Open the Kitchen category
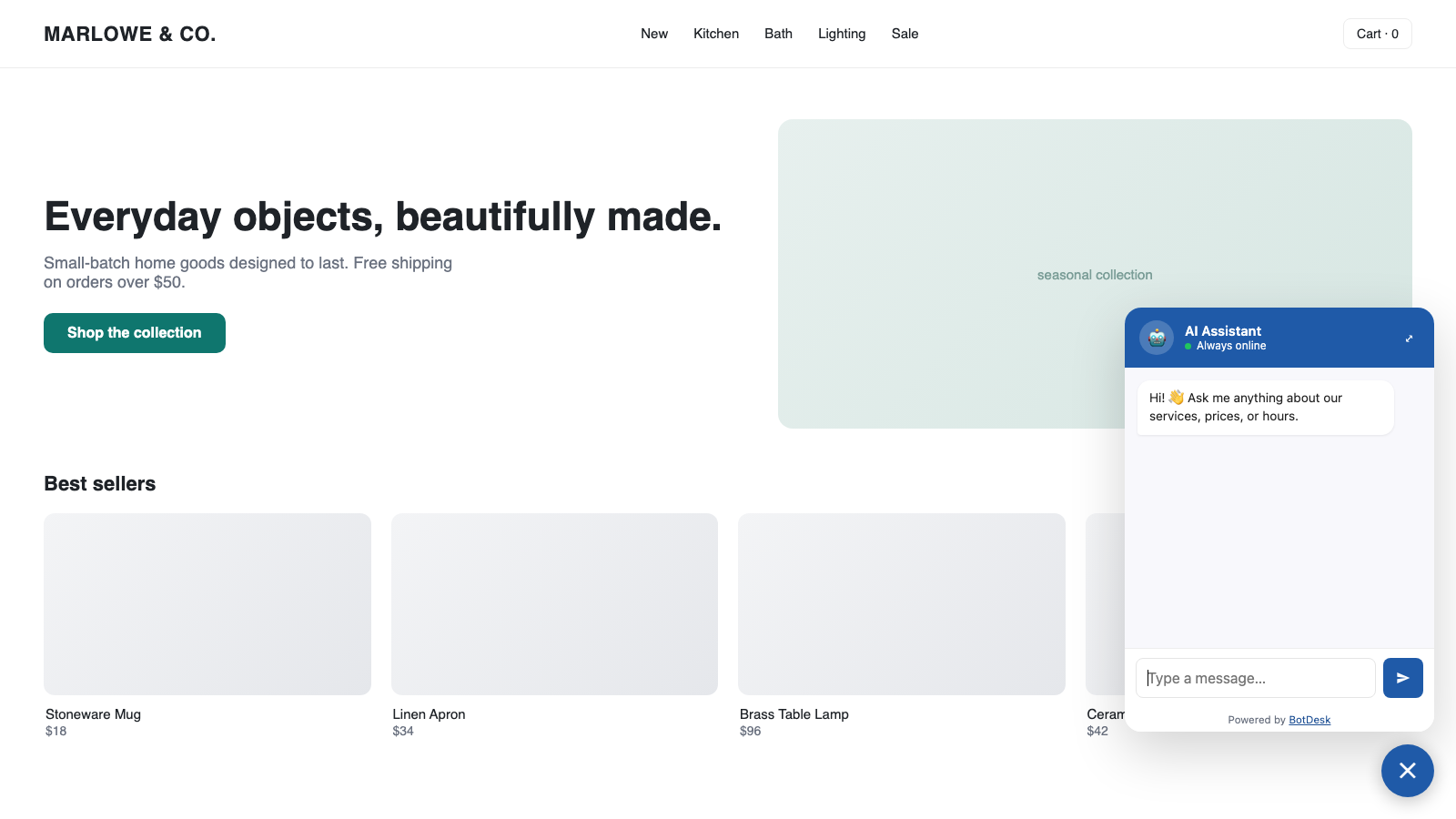 pyautogui.click(x=716, y=34)
